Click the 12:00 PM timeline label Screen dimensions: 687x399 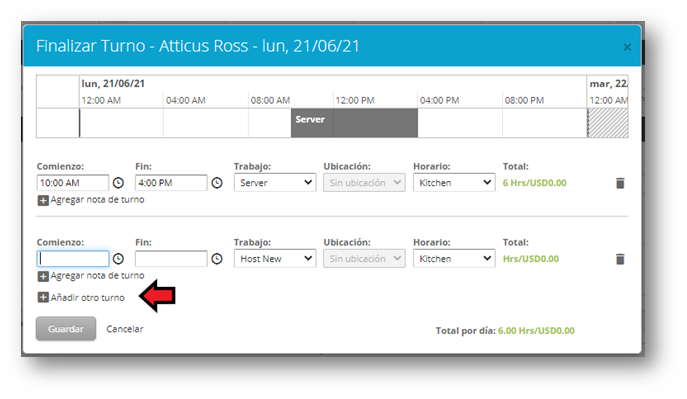[x=355, y=100]
